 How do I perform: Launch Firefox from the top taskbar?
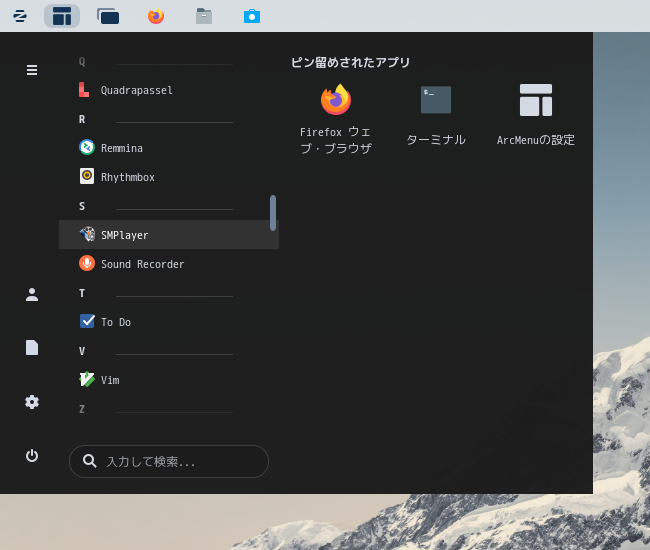point(156,16)
